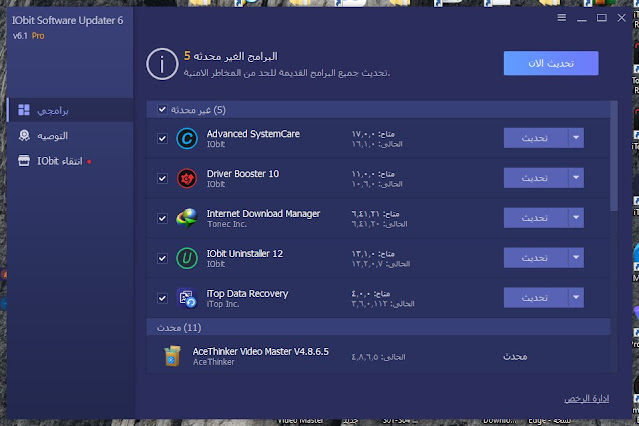Select AceThinker Video Master V4.8.6.5 text
Viewport: 639px width, 426px height.
point(261,351)
